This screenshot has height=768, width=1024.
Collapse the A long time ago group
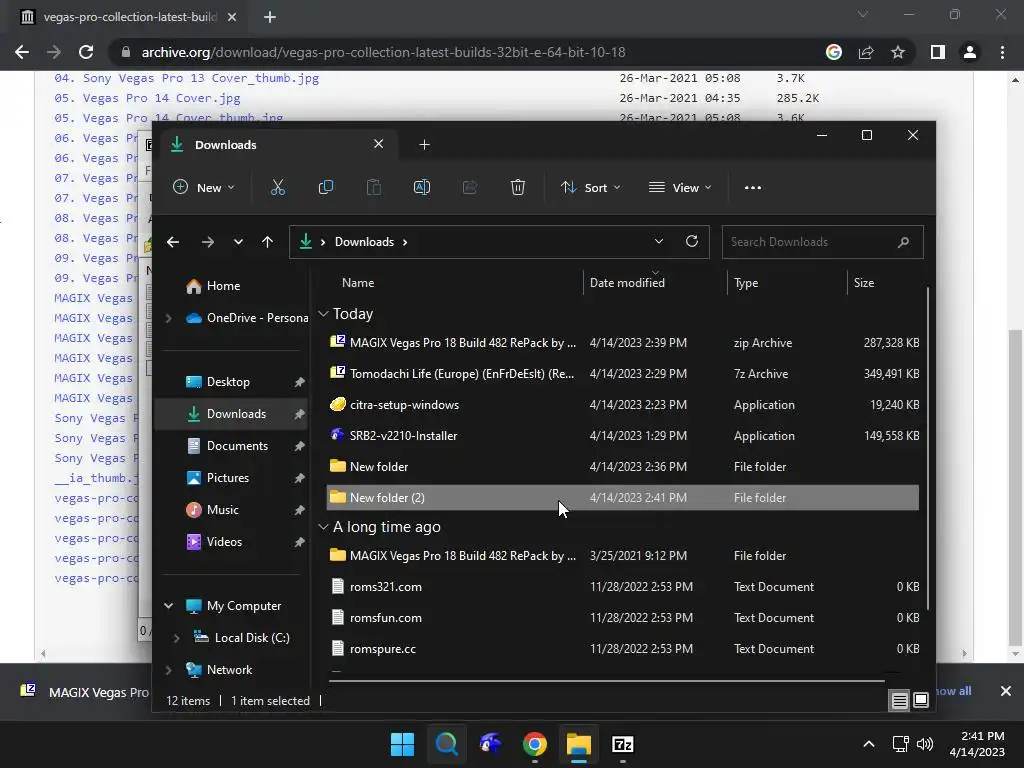tap(323, 527)
